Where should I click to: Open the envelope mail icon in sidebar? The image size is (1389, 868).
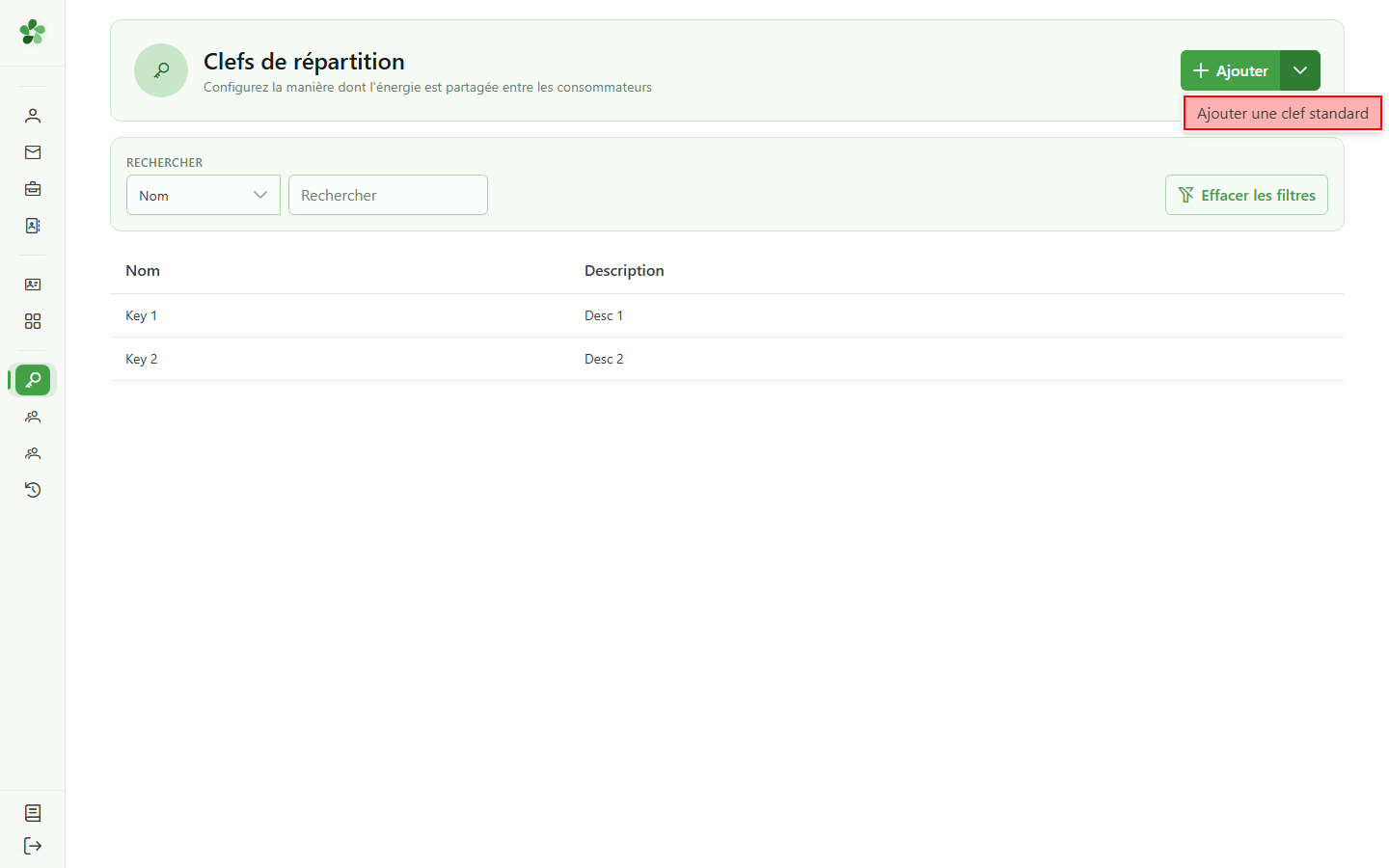point(33,152)
